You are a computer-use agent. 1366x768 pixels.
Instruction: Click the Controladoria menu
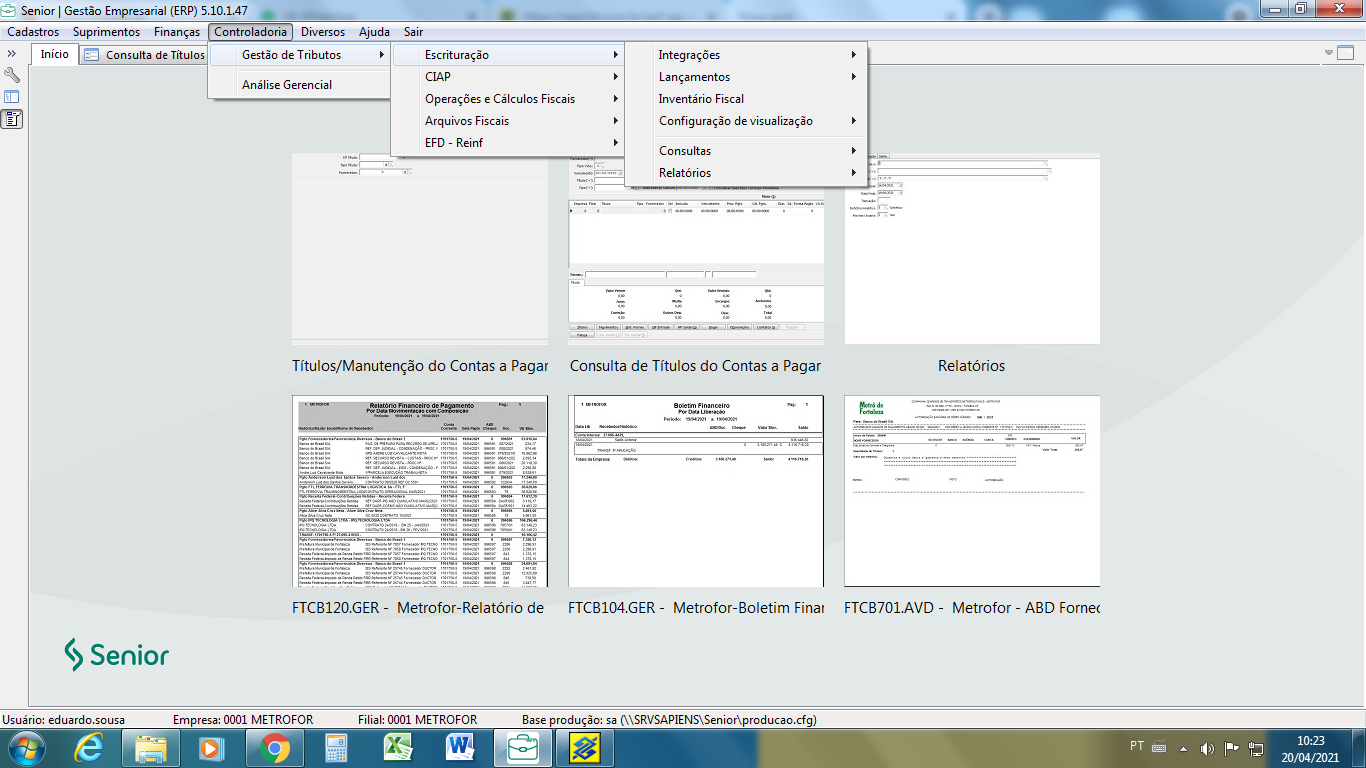(251, 32)
